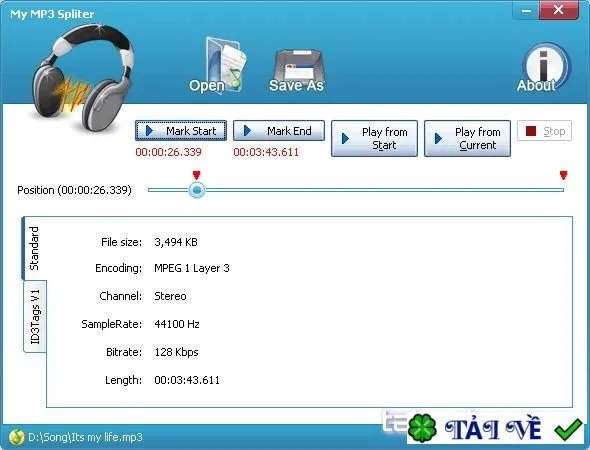Viewport: 590px width, 450px height.
Task: Click the Save As floppy disk icon
Action: tap(297, 70)
